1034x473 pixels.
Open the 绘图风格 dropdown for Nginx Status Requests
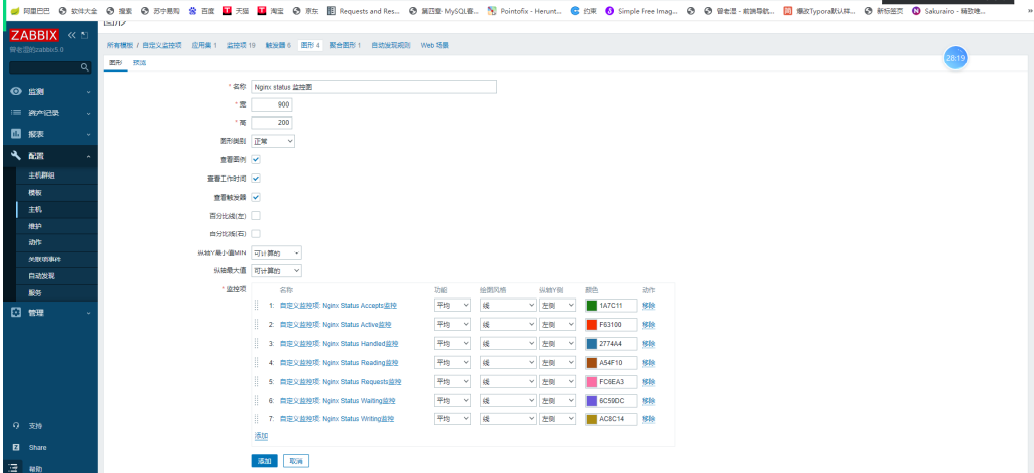(508, 381)
